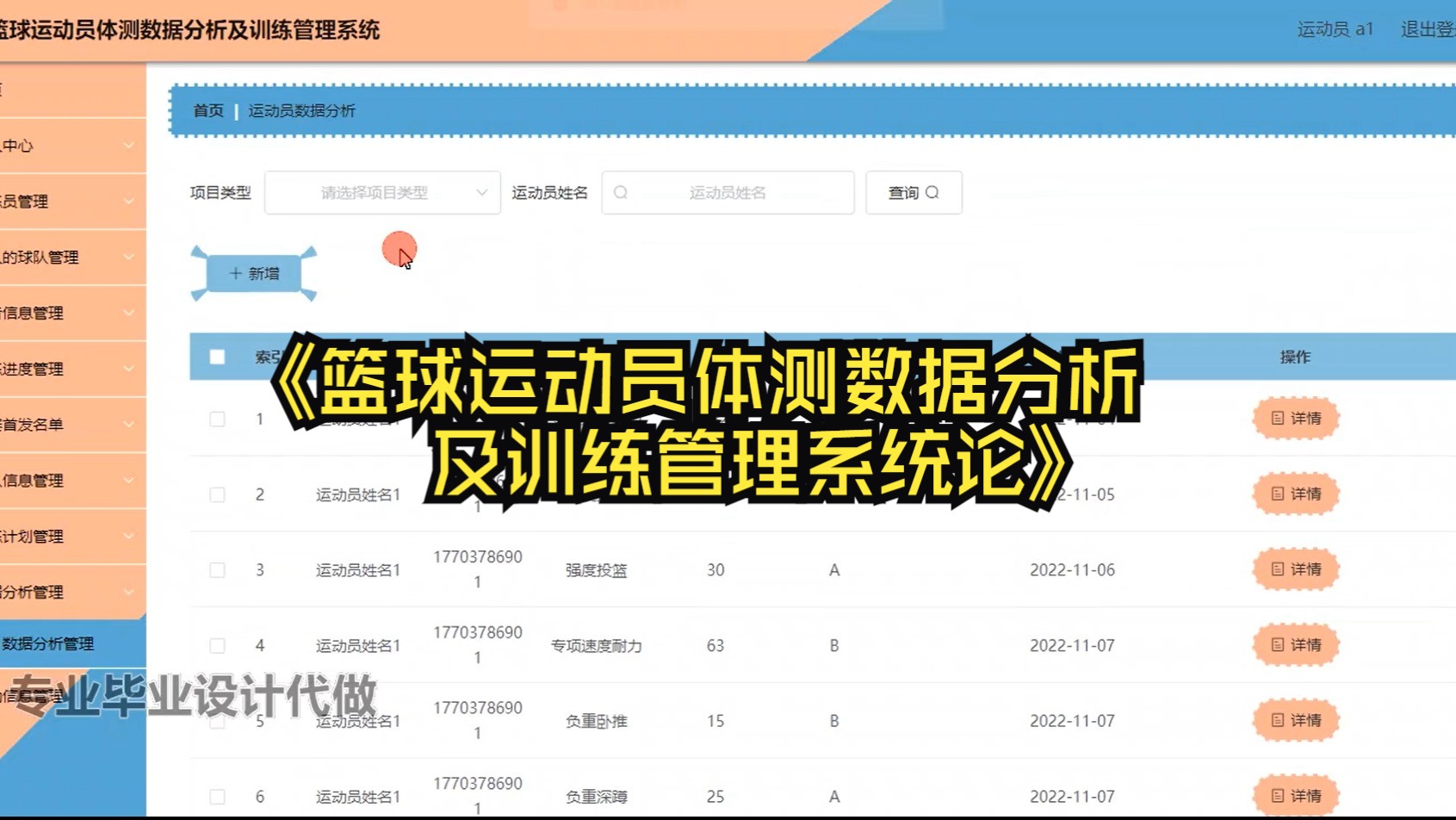The image size is (1456, 820).
Task: Check the checkbox for row 4
Action: pos(217,646)
